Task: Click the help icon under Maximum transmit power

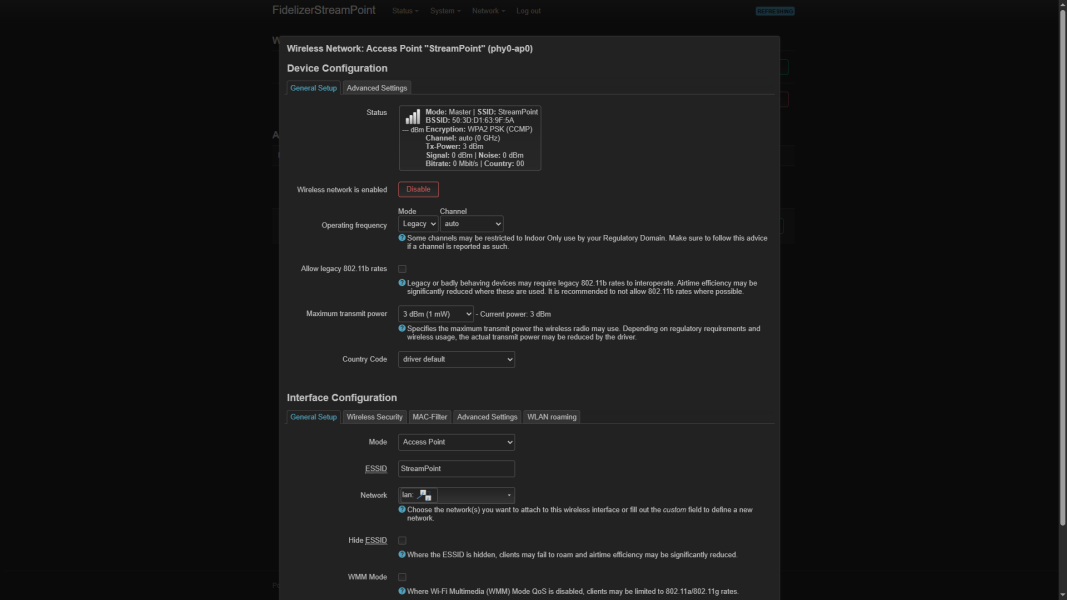Action: (402, 328)
